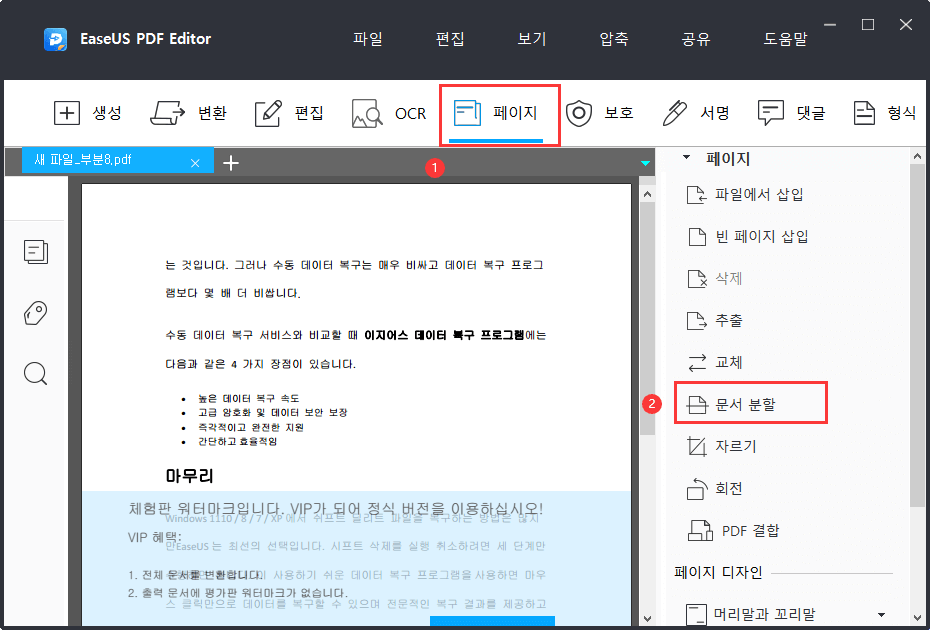930x630 pixels.
Task: Close the 새 파일_부분8.pdf tab
Action: 195,163
